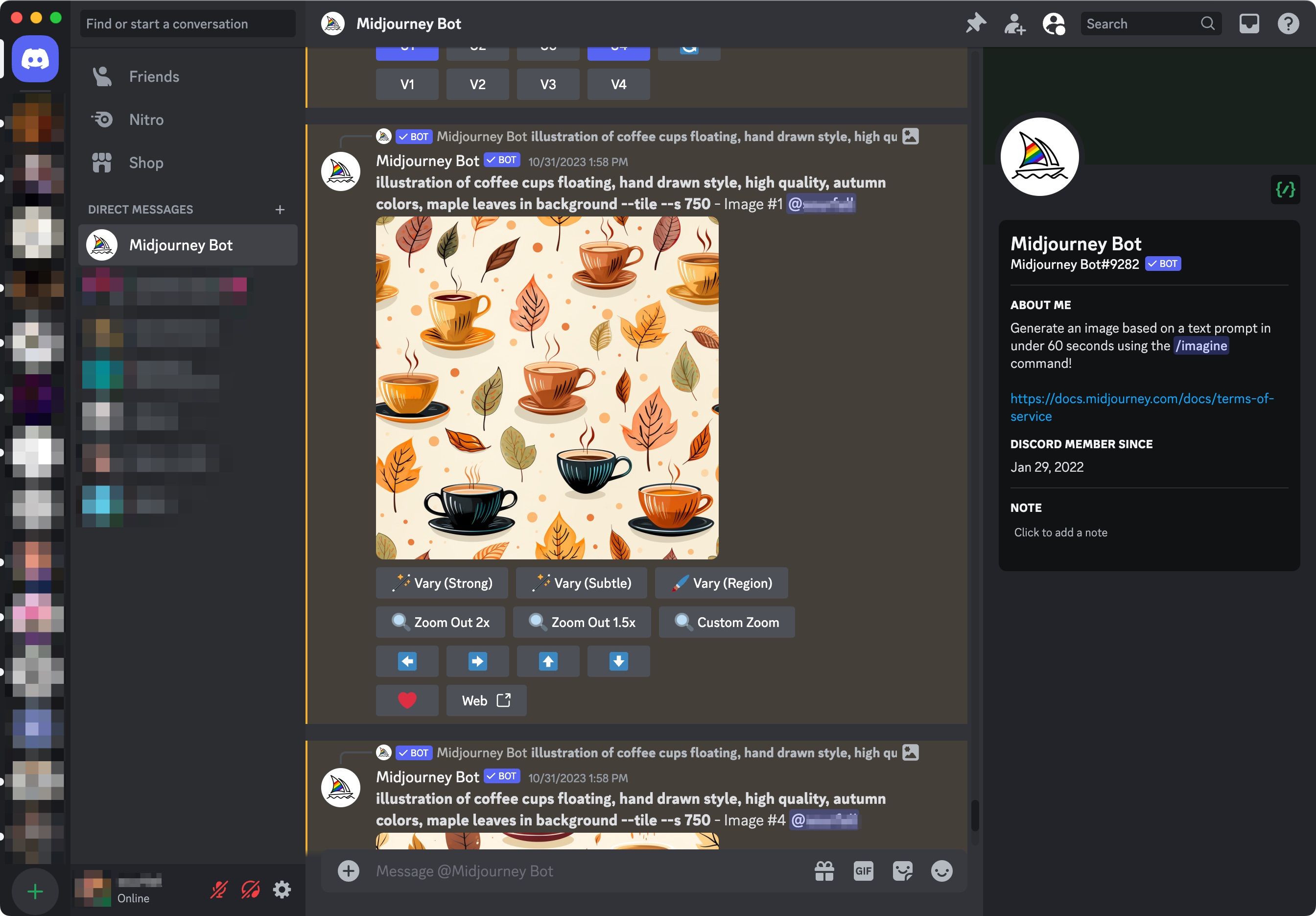The image size is (1316, 916).
Task: Click the Vary (Strong) button
Action: point(441,583)
